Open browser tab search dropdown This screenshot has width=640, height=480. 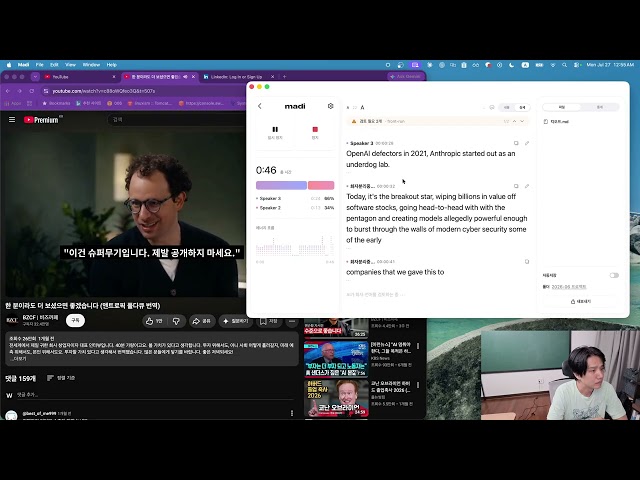point(35,77)
